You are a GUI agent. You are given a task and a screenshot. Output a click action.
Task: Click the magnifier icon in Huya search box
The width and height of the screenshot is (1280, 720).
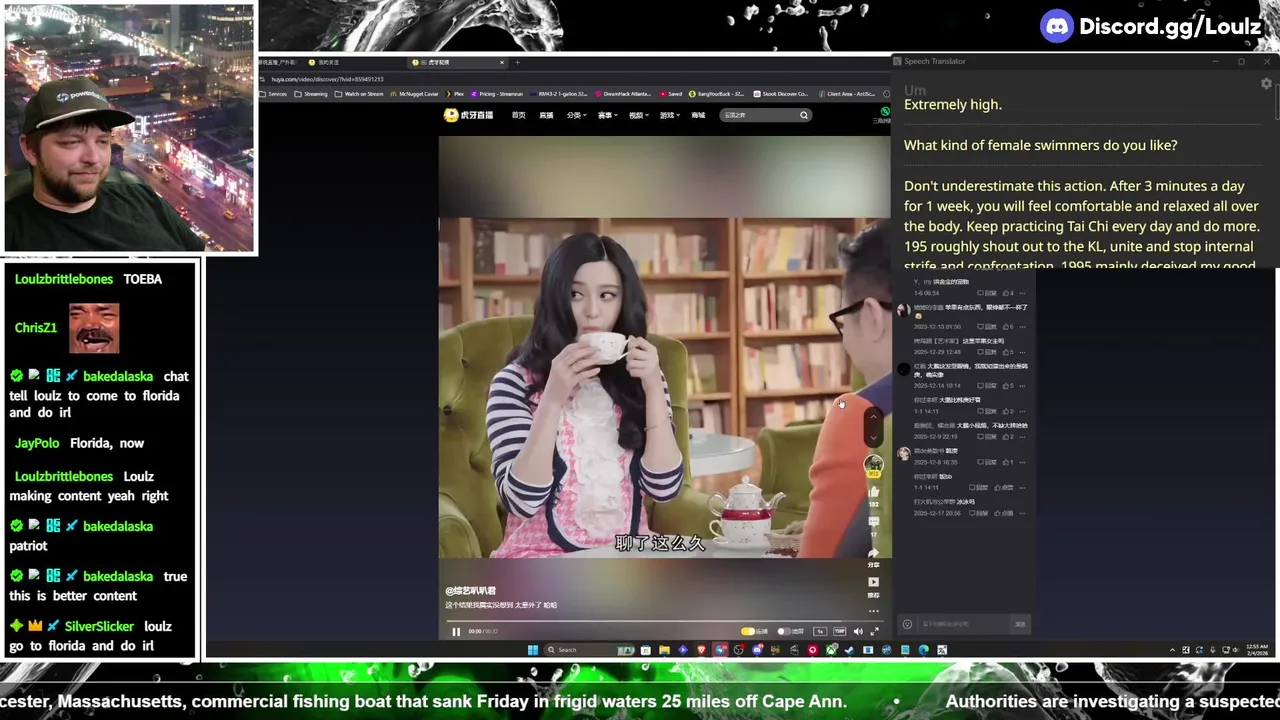coord(804,115)
